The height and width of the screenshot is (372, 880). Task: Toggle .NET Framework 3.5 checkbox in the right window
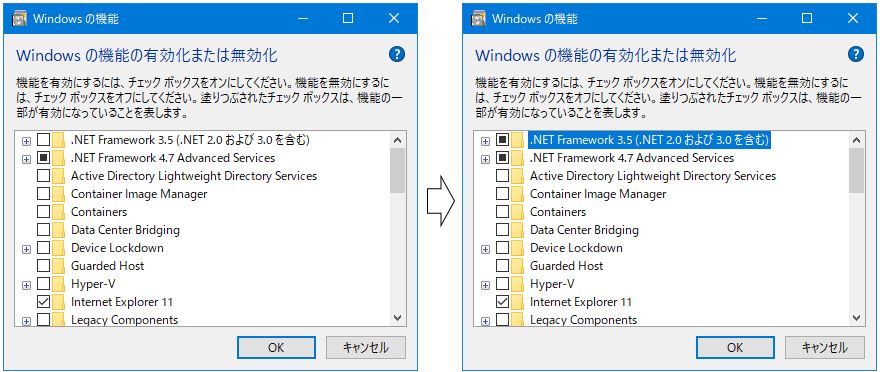[502, 140]
